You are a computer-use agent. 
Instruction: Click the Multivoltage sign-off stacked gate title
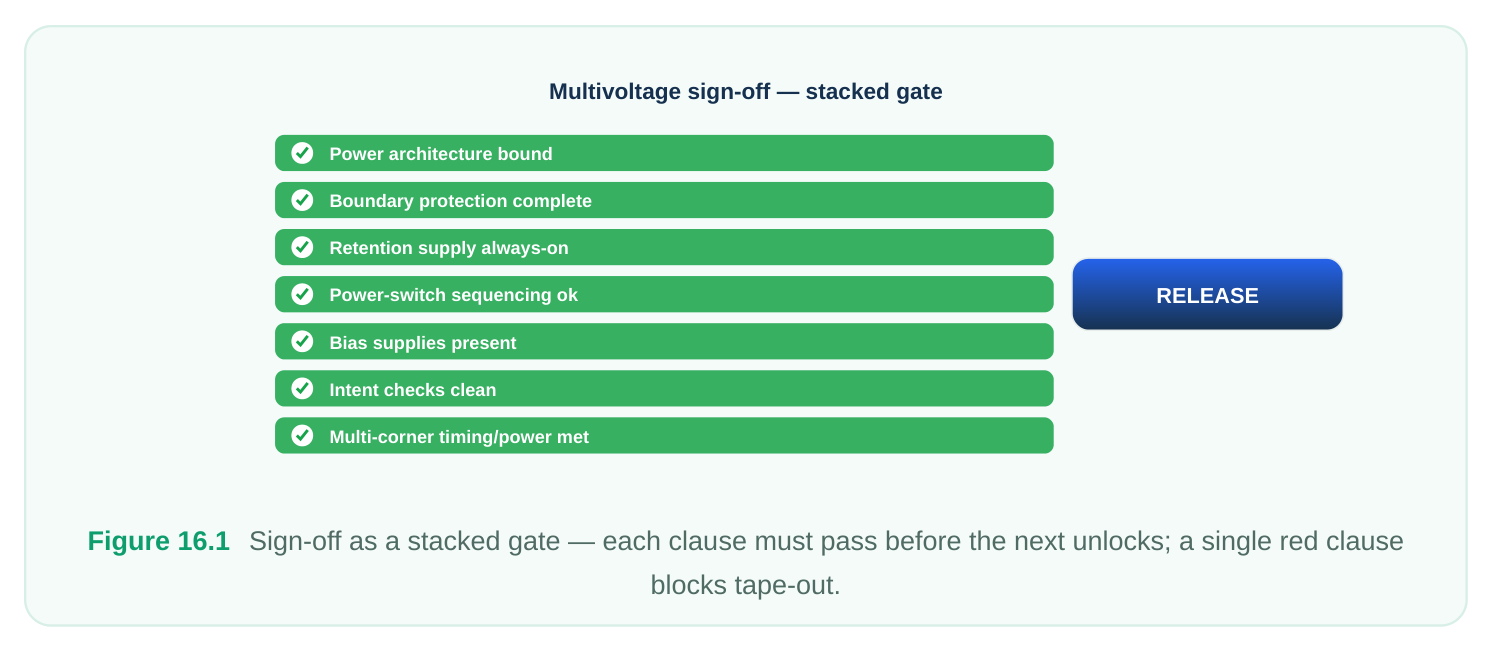746,92
